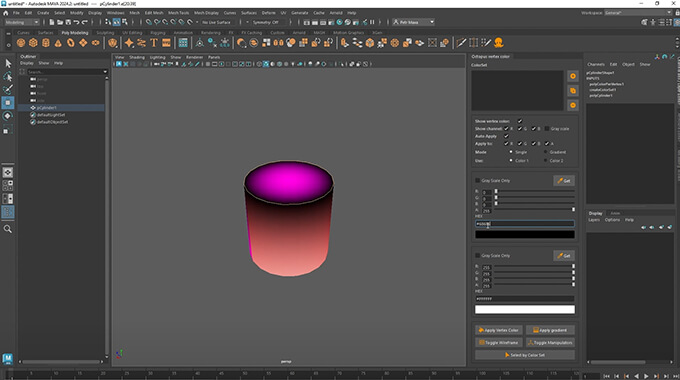Open the viewport Shading menu
680x380 pixels.
pos(137,57)
